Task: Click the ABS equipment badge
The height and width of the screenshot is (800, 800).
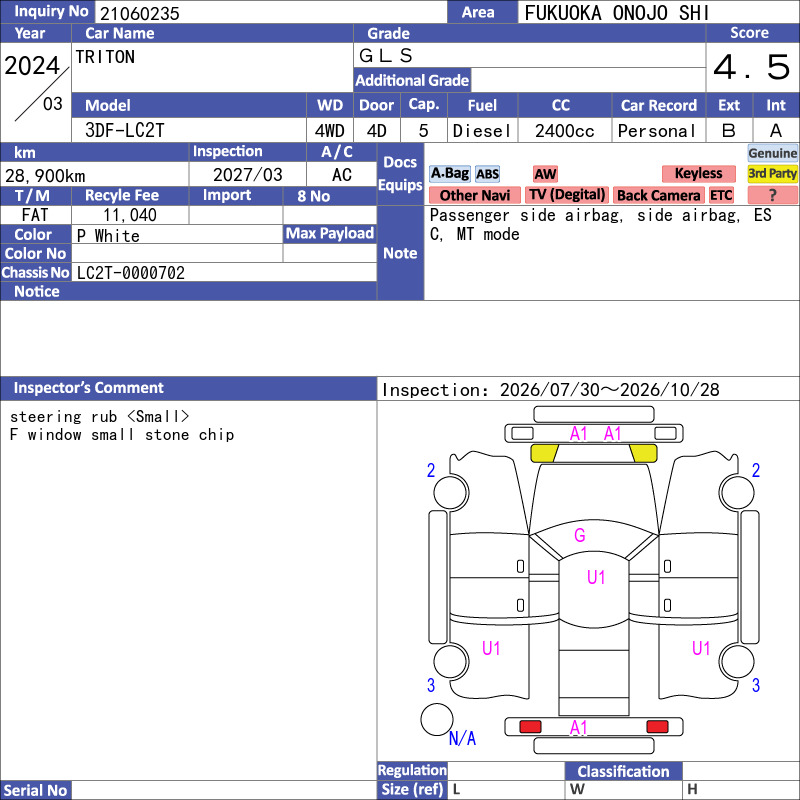Action: [487, 174]
